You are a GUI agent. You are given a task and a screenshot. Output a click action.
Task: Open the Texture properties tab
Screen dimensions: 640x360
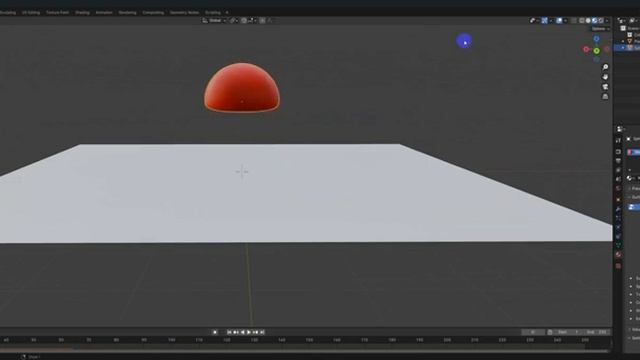tap(618, 266)
